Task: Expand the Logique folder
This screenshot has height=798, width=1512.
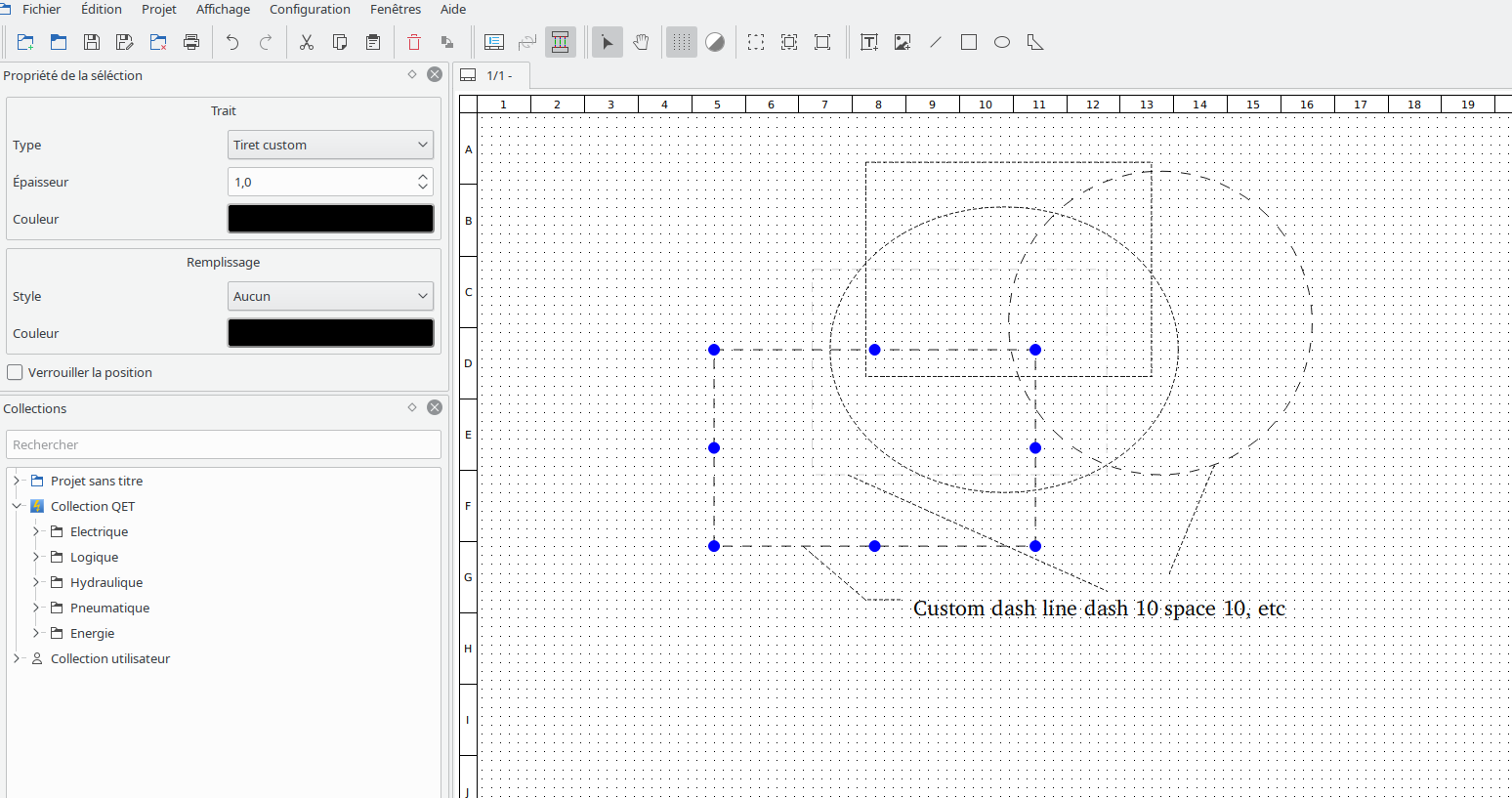Action: (x=36, y=557)
